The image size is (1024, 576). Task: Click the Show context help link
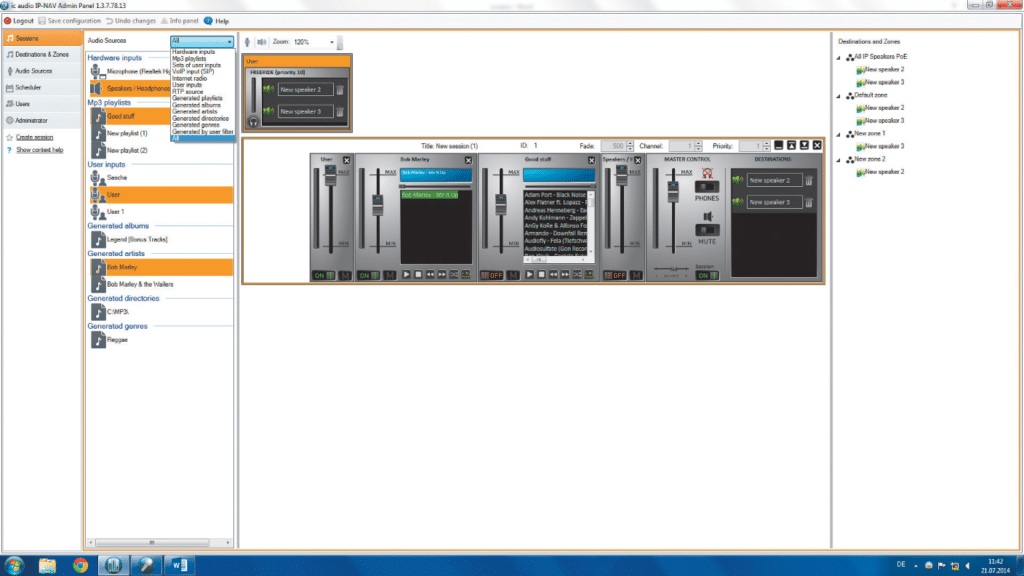pos(39,150)
